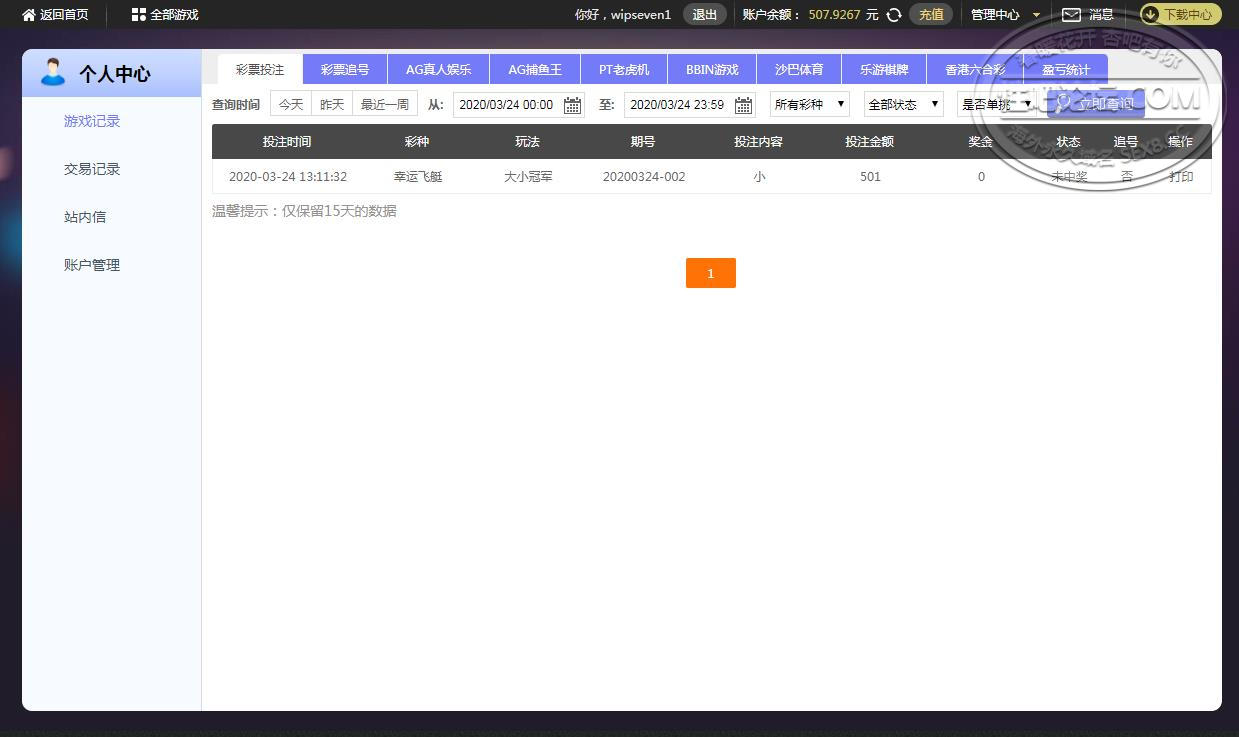The height and width of the screenshot is (737, 1239).
Task: Click the bet time 2020-03-24 13:11:32
Action: [x=288, y=177]
